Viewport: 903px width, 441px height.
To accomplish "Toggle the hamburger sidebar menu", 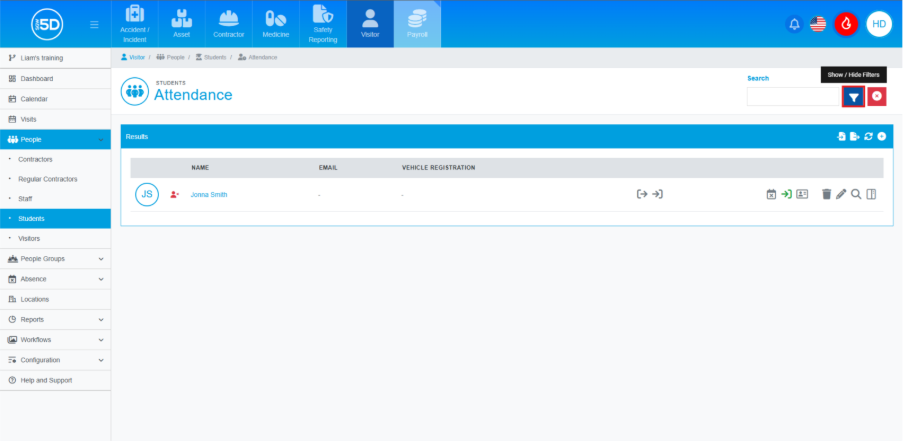I will [94, 24].
